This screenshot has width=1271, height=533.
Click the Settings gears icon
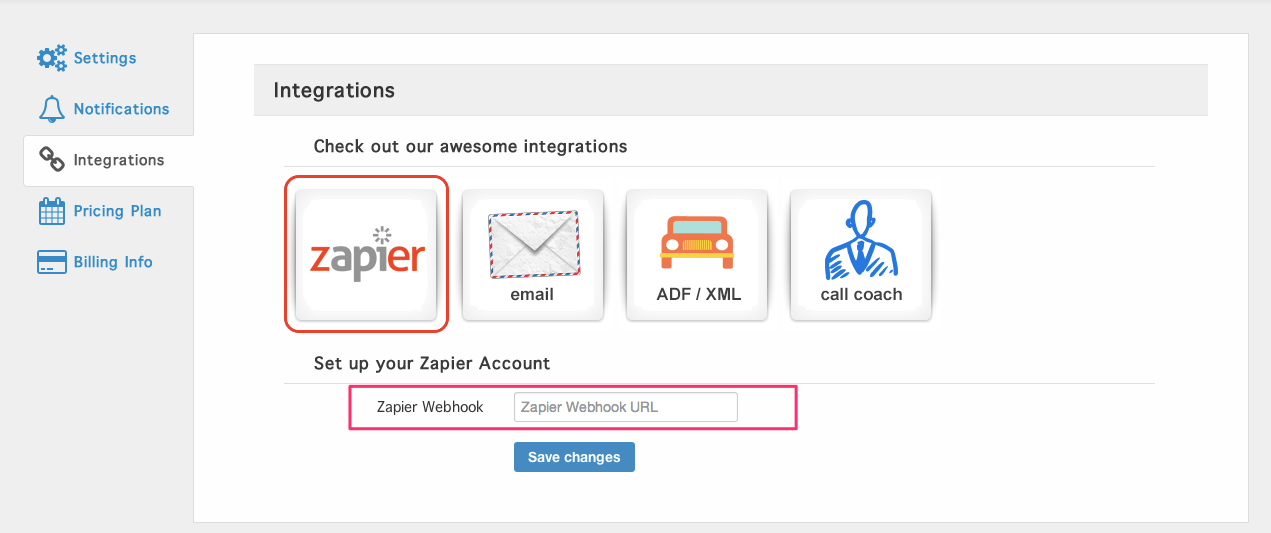pyautogui.click(x=52, y=58)
